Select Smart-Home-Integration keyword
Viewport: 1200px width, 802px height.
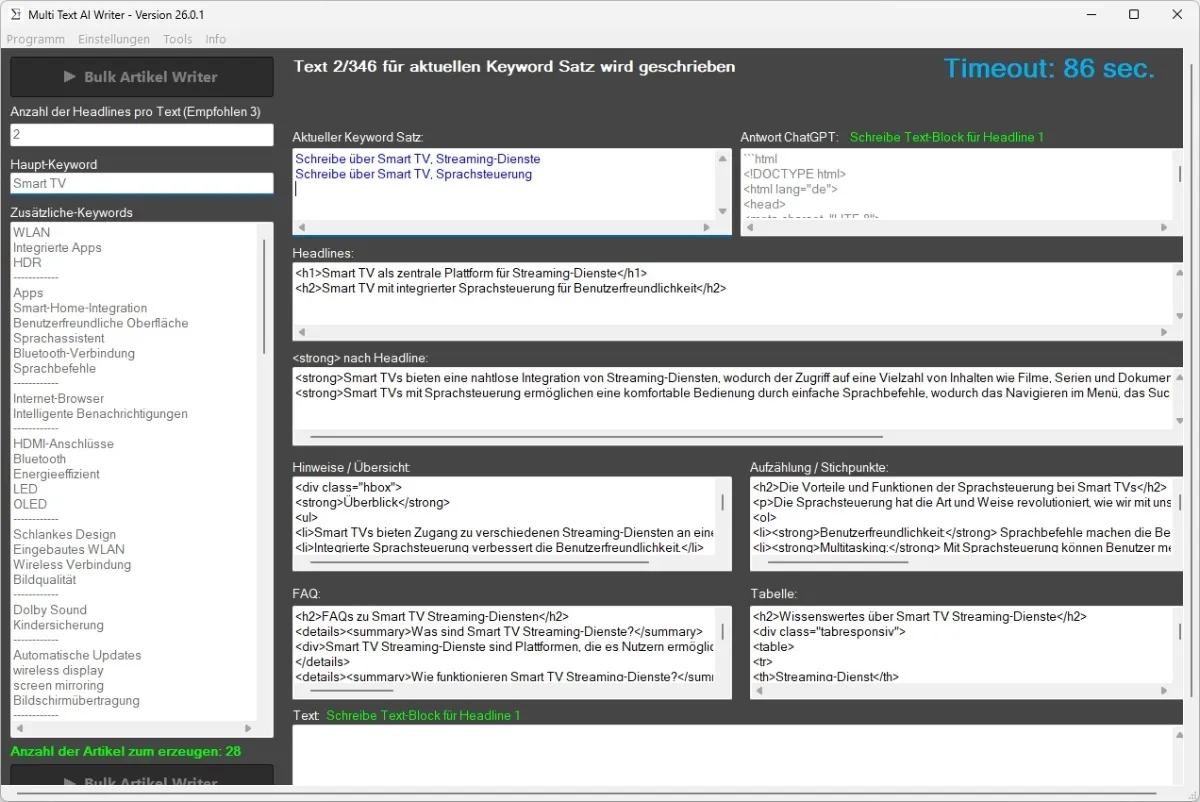[80, 308]
